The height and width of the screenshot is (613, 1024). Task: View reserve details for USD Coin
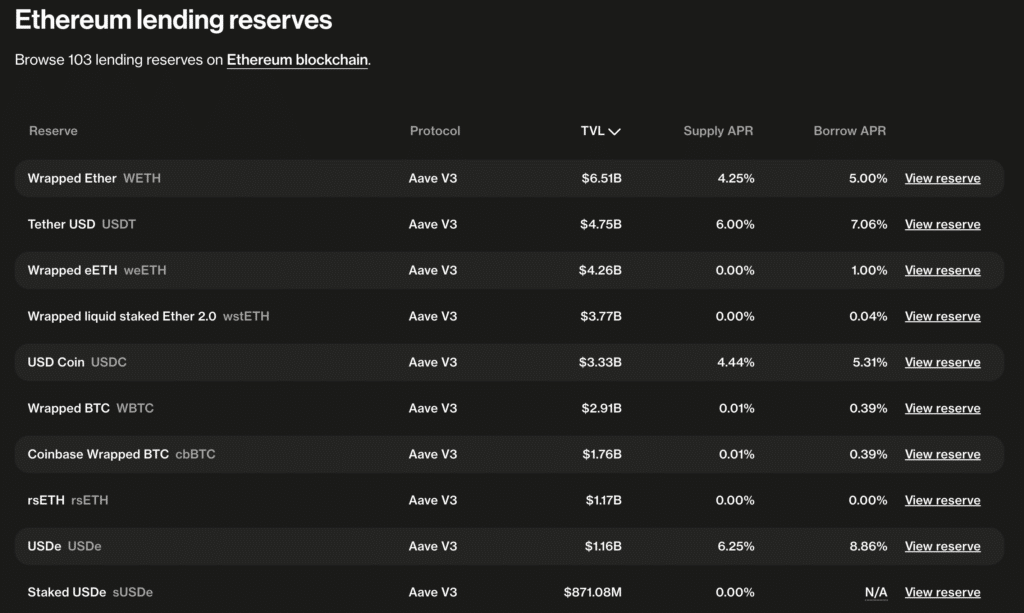(941, 362)
